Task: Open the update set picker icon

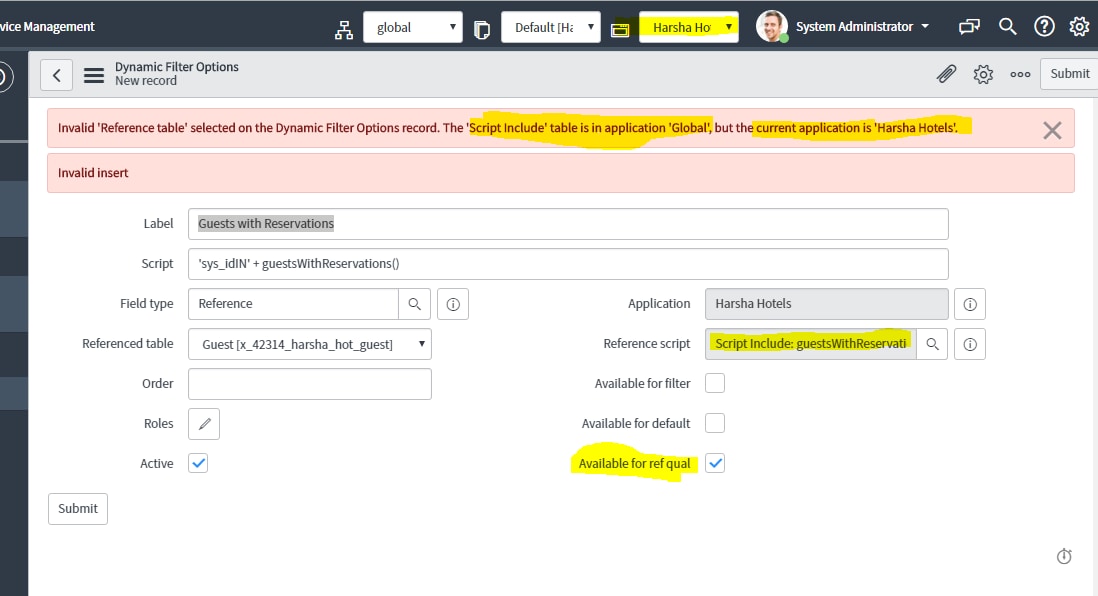Action: [482, 29]
